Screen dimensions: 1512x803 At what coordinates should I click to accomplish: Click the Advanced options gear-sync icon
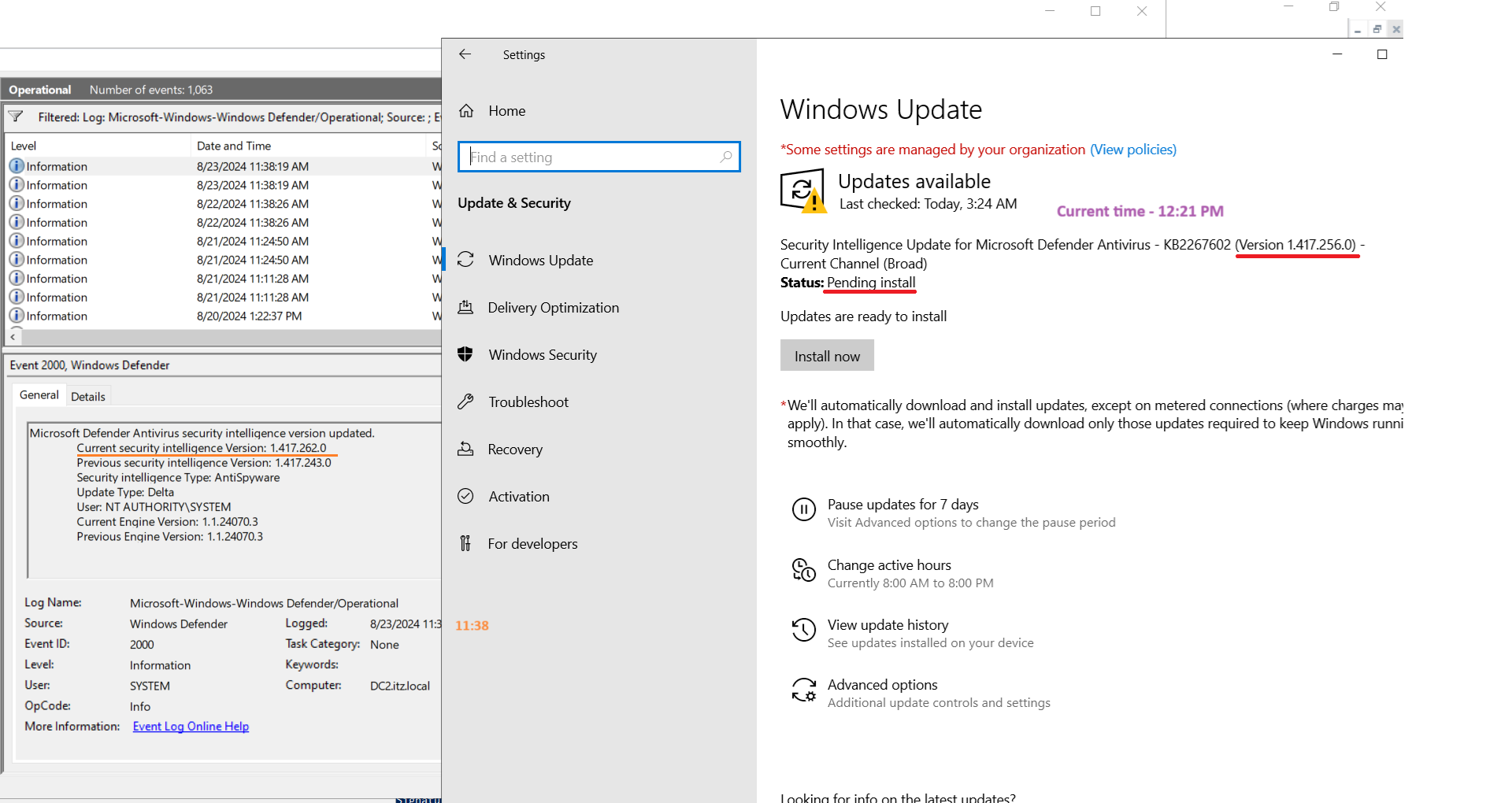tap(803, 690)
